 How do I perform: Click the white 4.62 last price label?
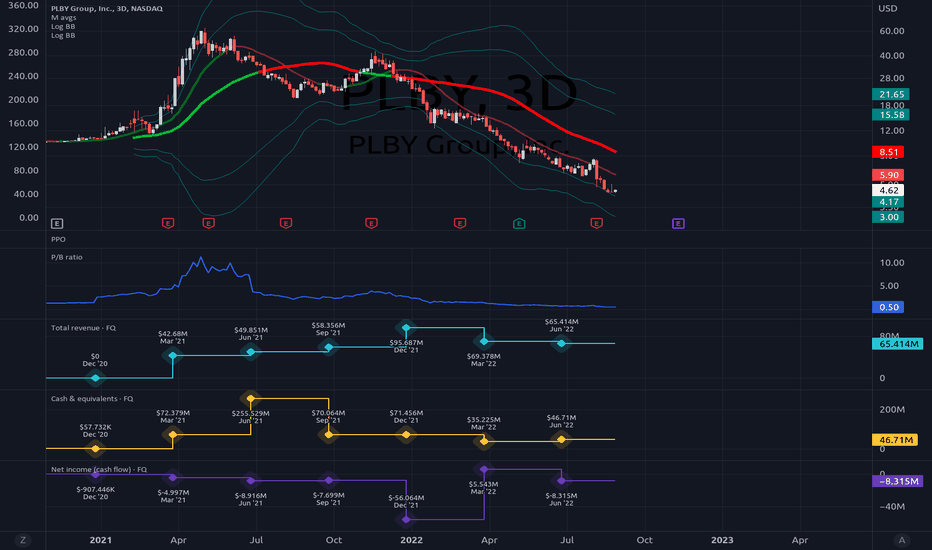pyautogui.click(x=888, y=190)
